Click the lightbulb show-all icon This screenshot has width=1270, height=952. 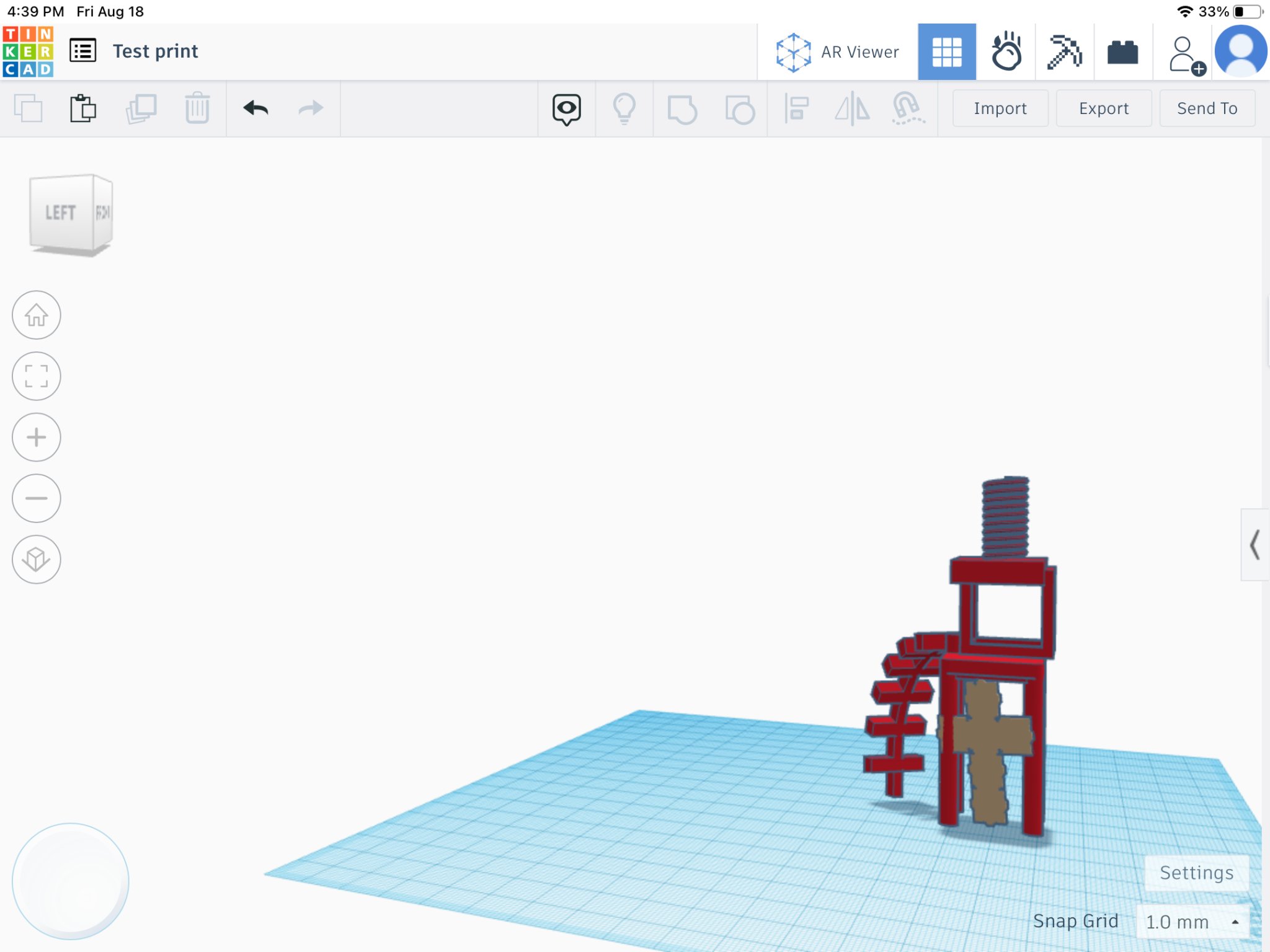(624, 108)
